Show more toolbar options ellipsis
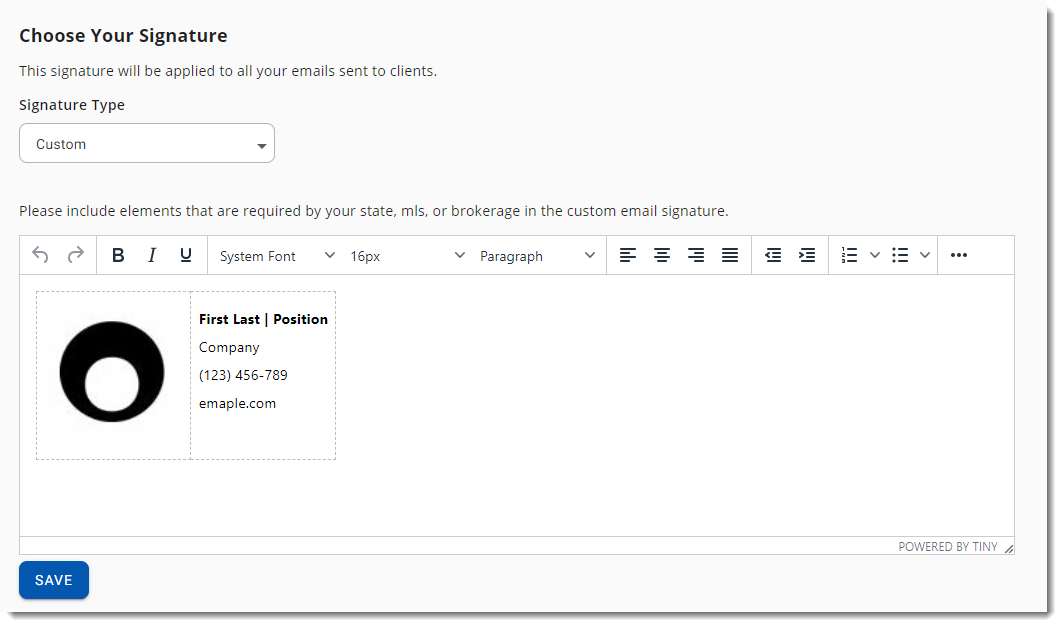 (959, 255)
